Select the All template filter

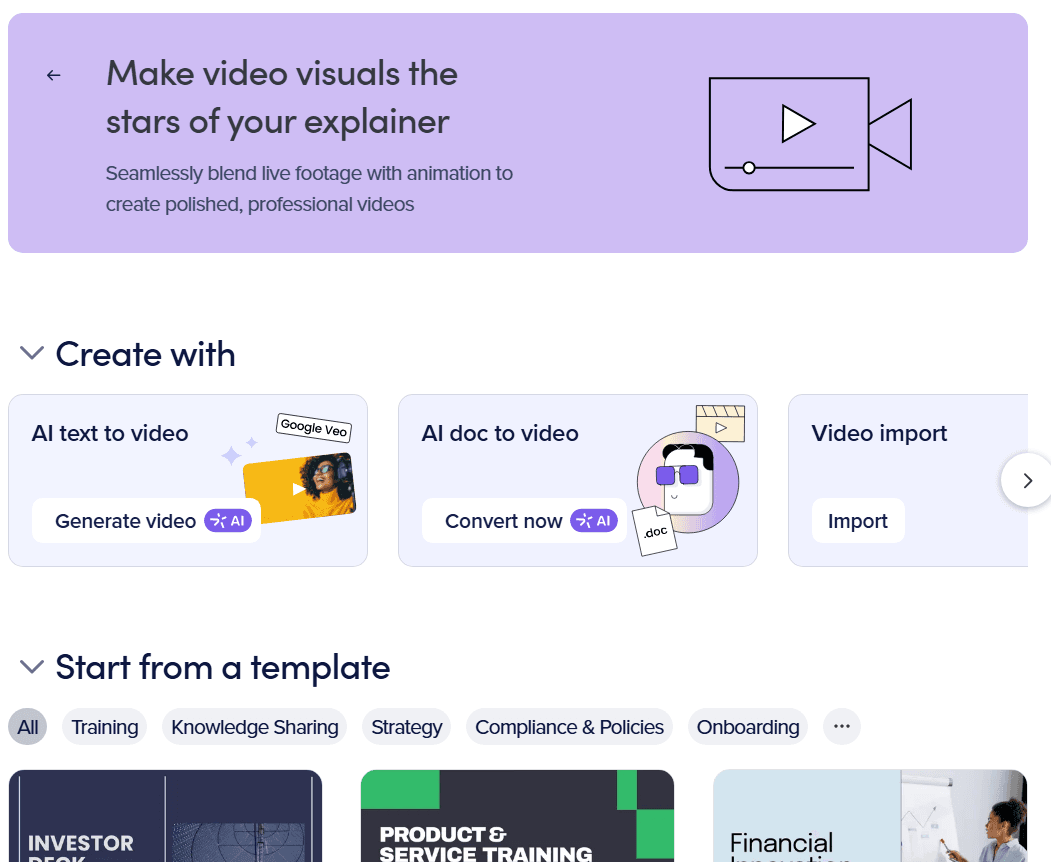(28, 727)
